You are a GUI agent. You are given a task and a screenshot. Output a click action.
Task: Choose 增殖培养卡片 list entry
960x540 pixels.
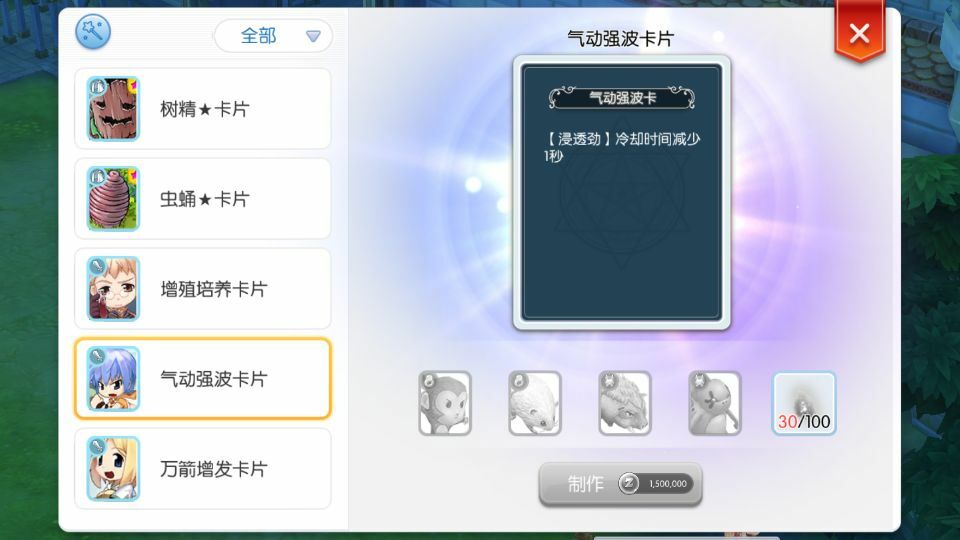pyautogui.click(x=203, y=289)
